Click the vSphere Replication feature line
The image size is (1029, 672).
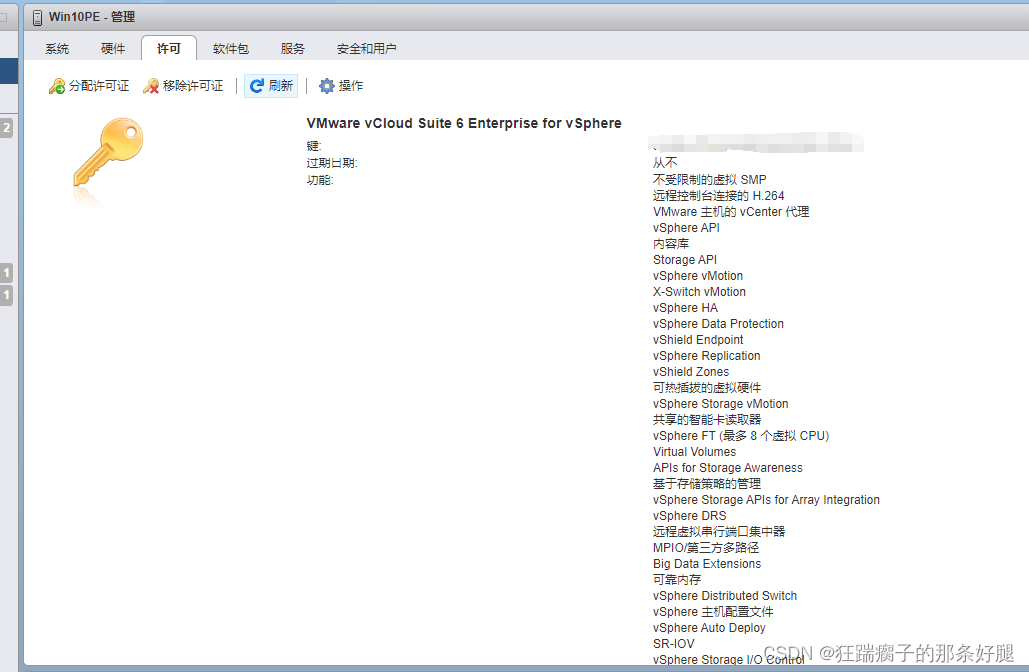(x=707, y=356)
